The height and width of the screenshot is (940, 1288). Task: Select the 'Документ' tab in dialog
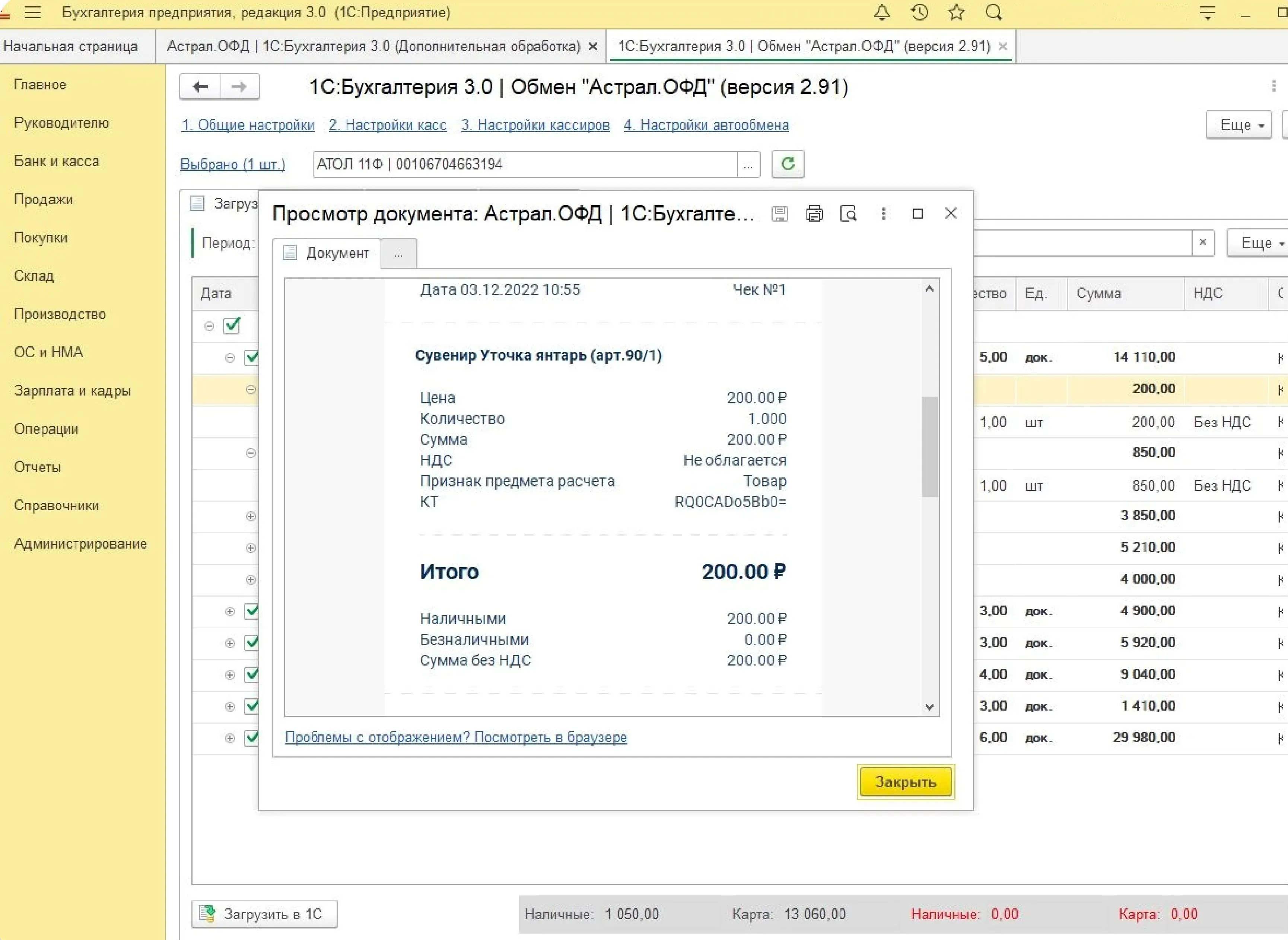327,253
